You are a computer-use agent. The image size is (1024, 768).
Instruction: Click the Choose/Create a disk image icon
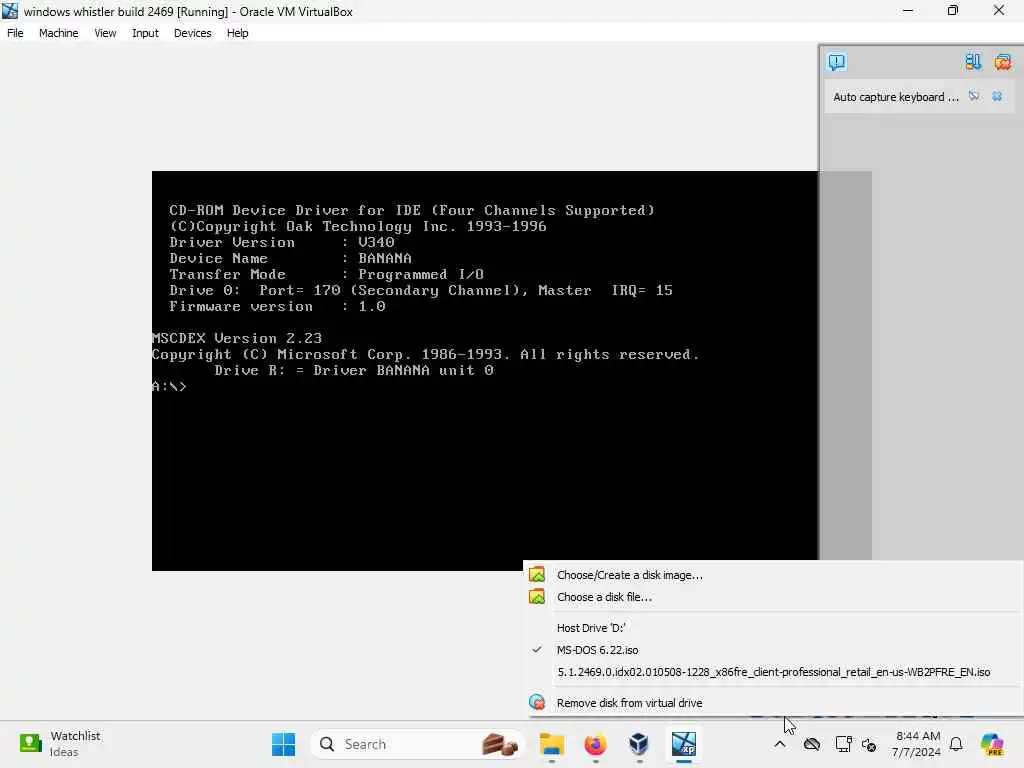tap(537, 575)
